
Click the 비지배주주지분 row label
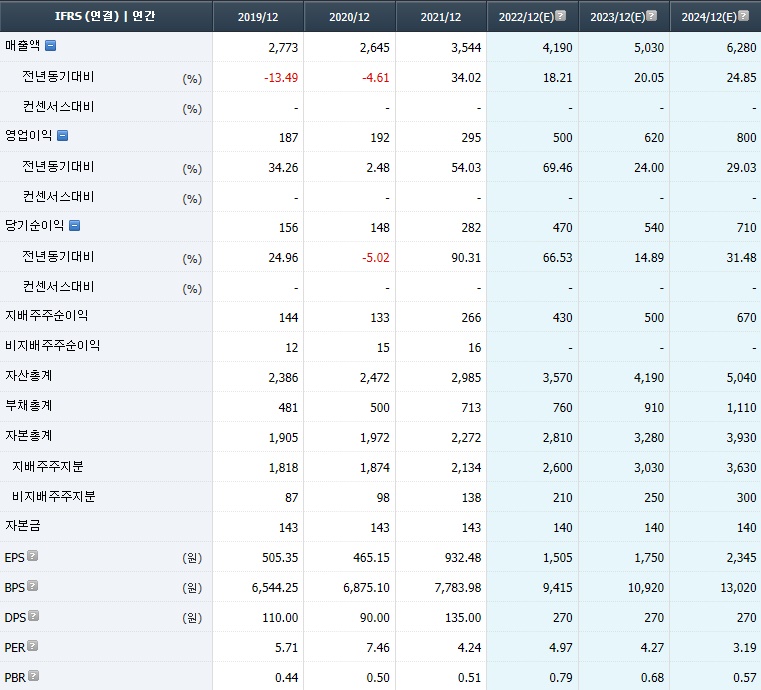[x=53, y=497]
